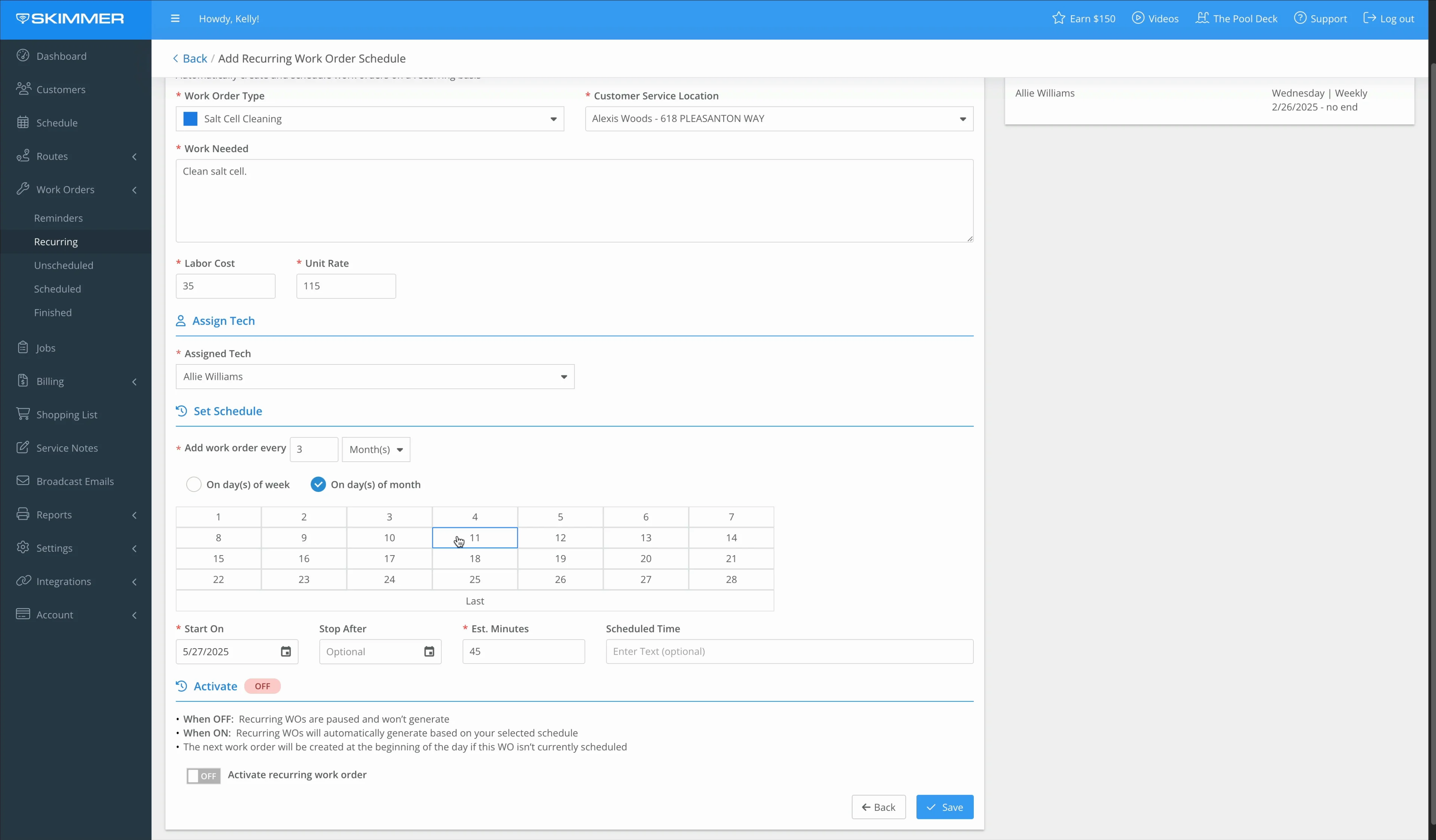Open the Month(s) interval unit dropdown
This screenshot has height=840, width=1436.
tap(376, 449)
